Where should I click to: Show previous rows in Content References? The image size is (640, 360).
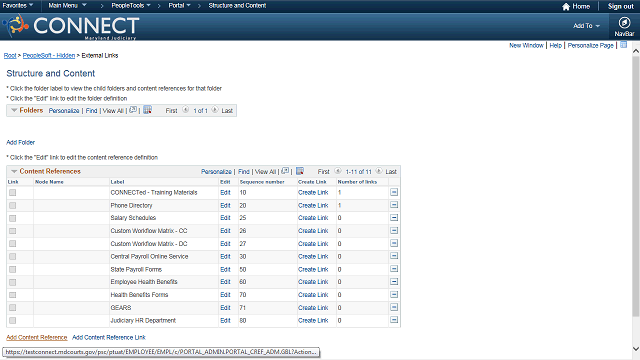coord(338,171)
